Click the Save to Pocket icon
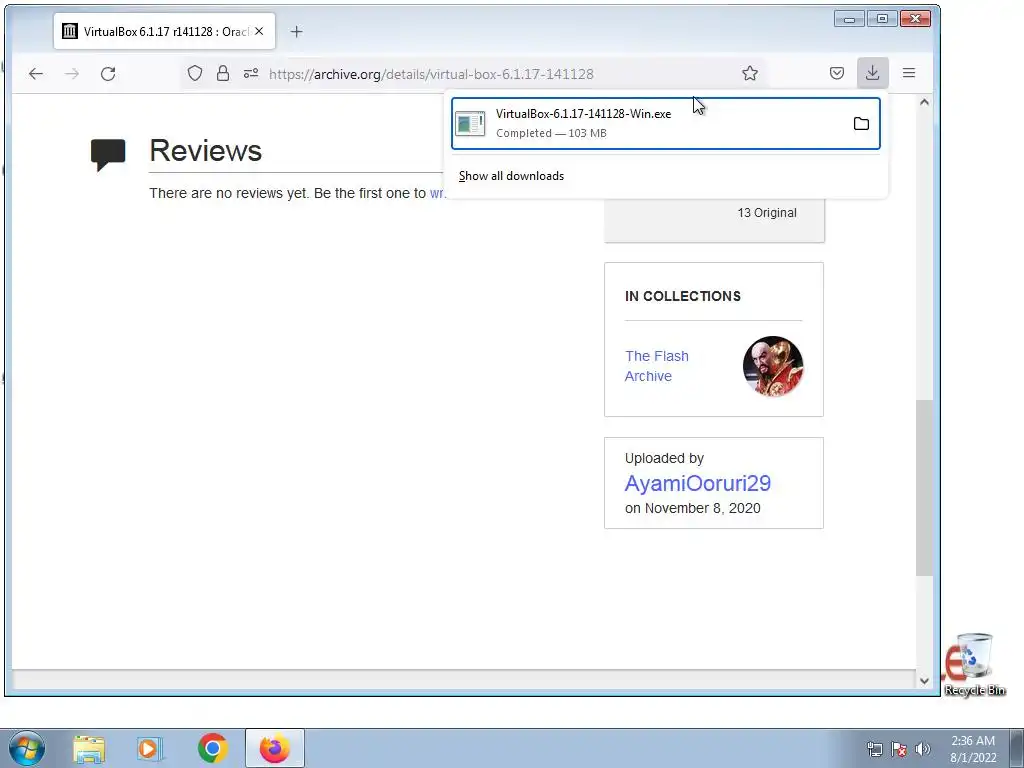This screenshot has width=1024, height=768. 837,73
